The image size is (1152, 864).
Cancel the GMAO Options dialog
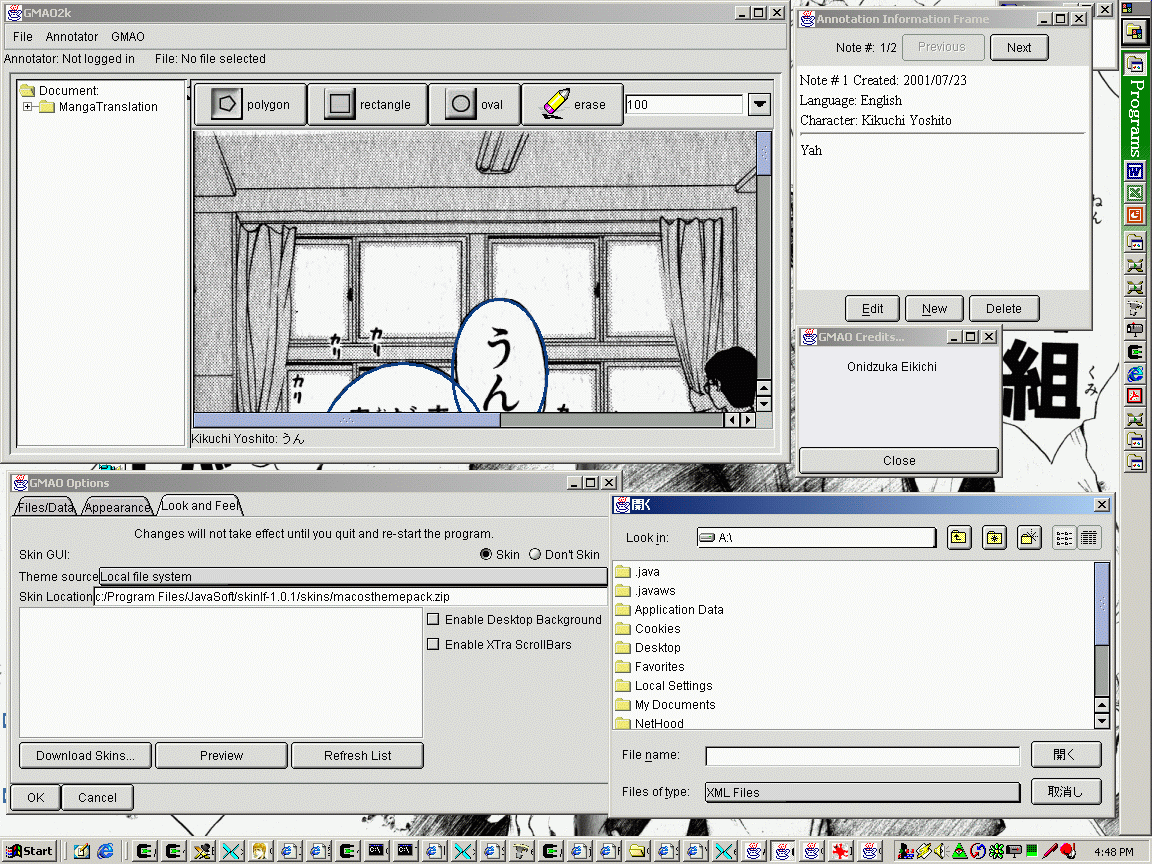point(97,797)
